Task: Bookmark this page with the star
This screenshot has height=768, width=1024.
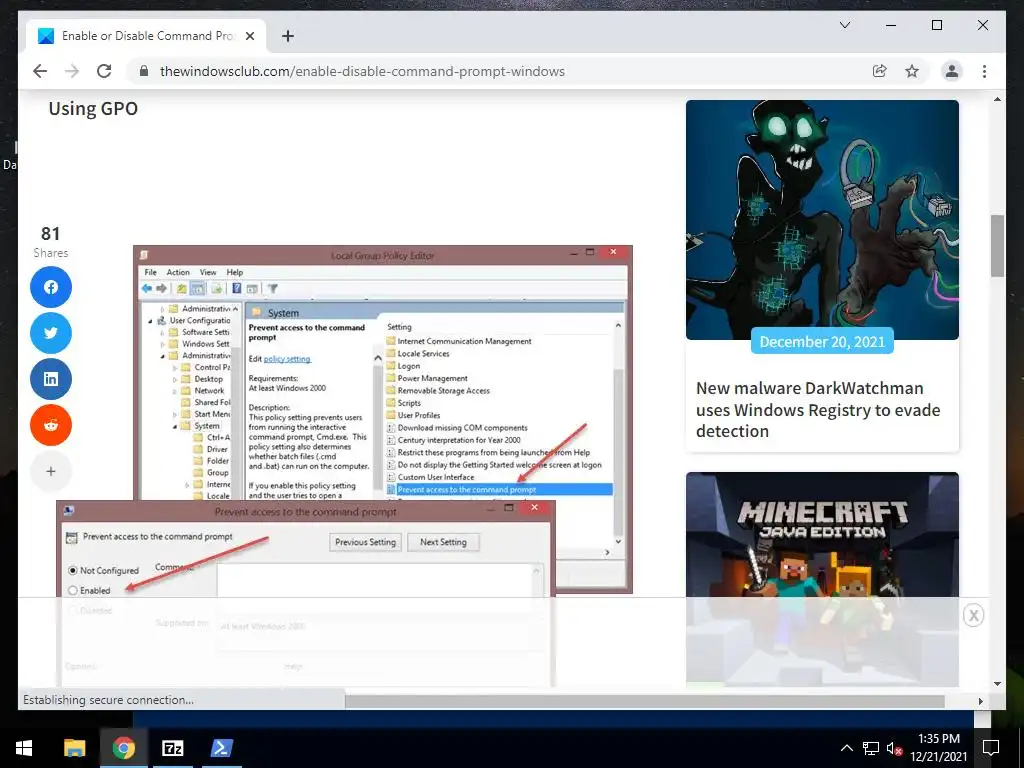Action: (x=912, y=71)
